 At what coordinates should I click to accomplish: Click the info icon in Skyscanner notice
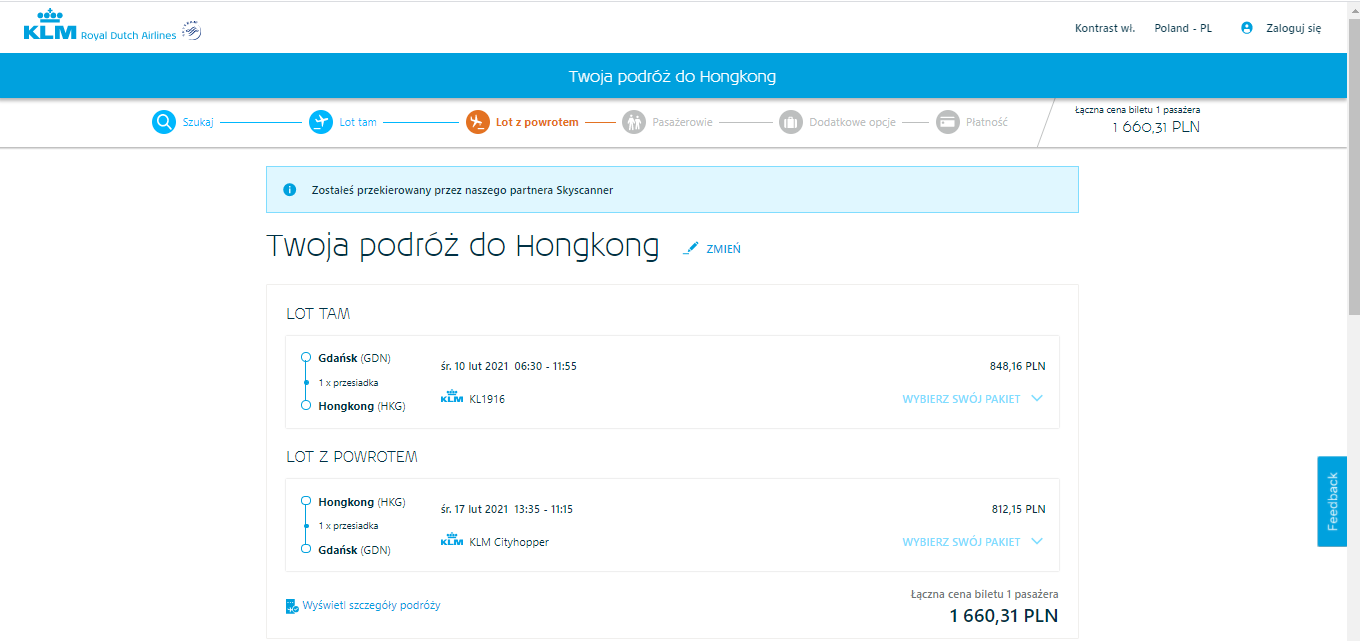click(x=290, y=189)
